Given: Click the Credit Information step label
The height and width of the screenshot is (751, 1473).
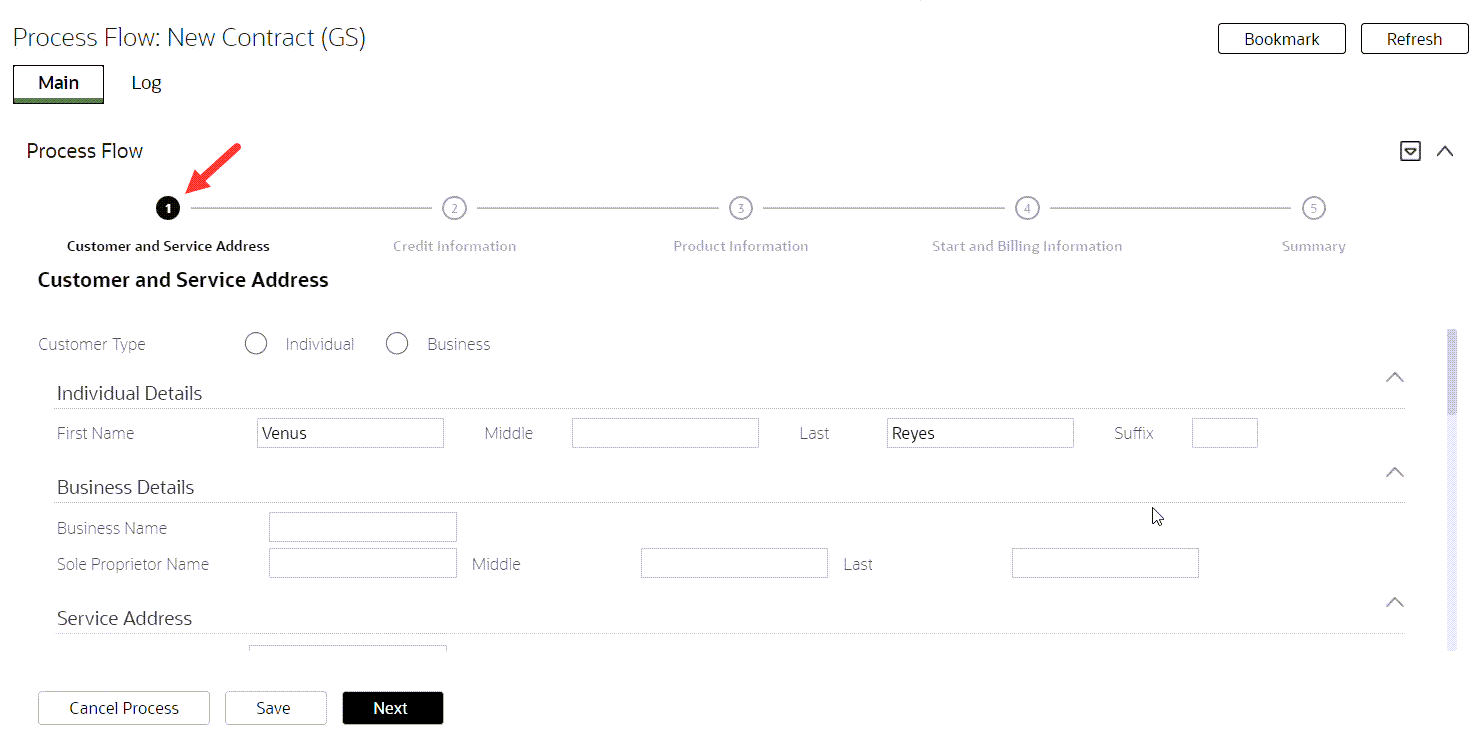Looking at the screenshot, I should tap(455, 246).
